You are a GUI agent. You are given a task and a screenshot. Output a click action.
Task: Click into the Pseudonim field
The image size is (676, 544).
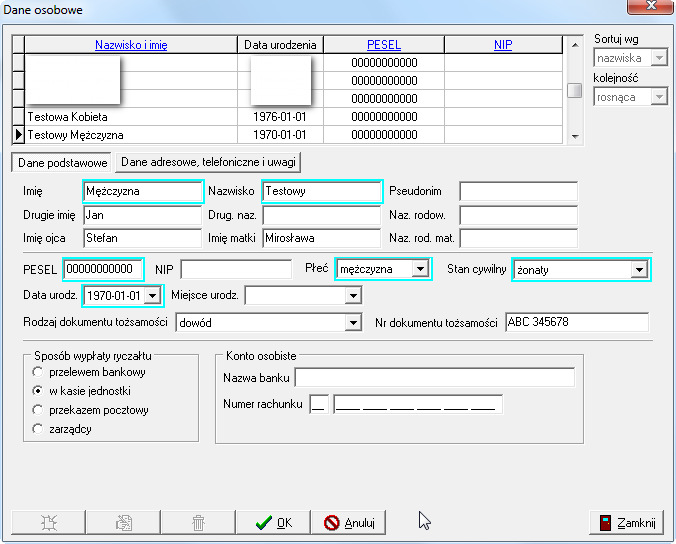[518, 191]
